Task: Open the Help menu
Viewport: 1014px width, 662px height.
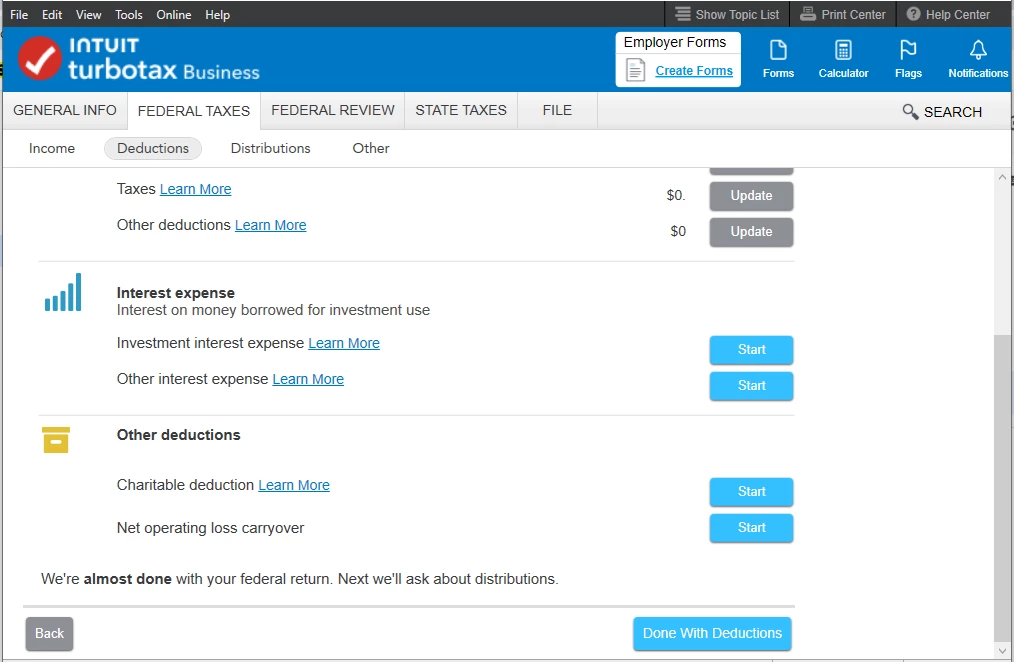Action: click(x=217, y=14)
